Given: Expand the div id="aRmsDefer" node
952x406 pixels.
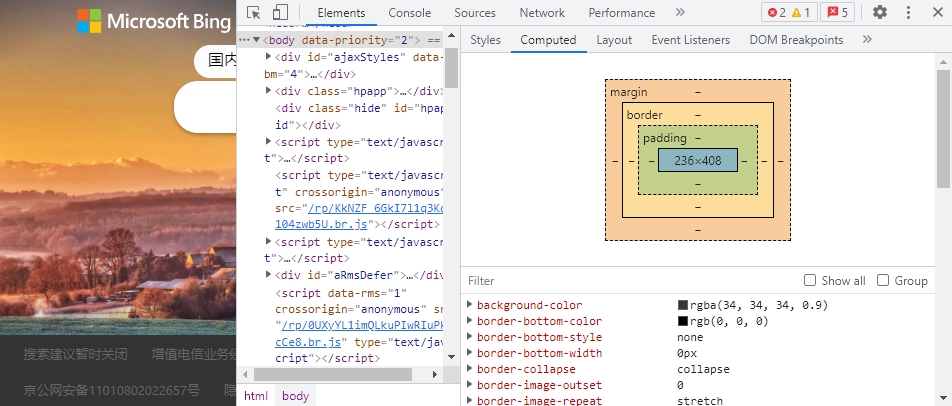Looking at the screenshot, I should click(268, 275).
